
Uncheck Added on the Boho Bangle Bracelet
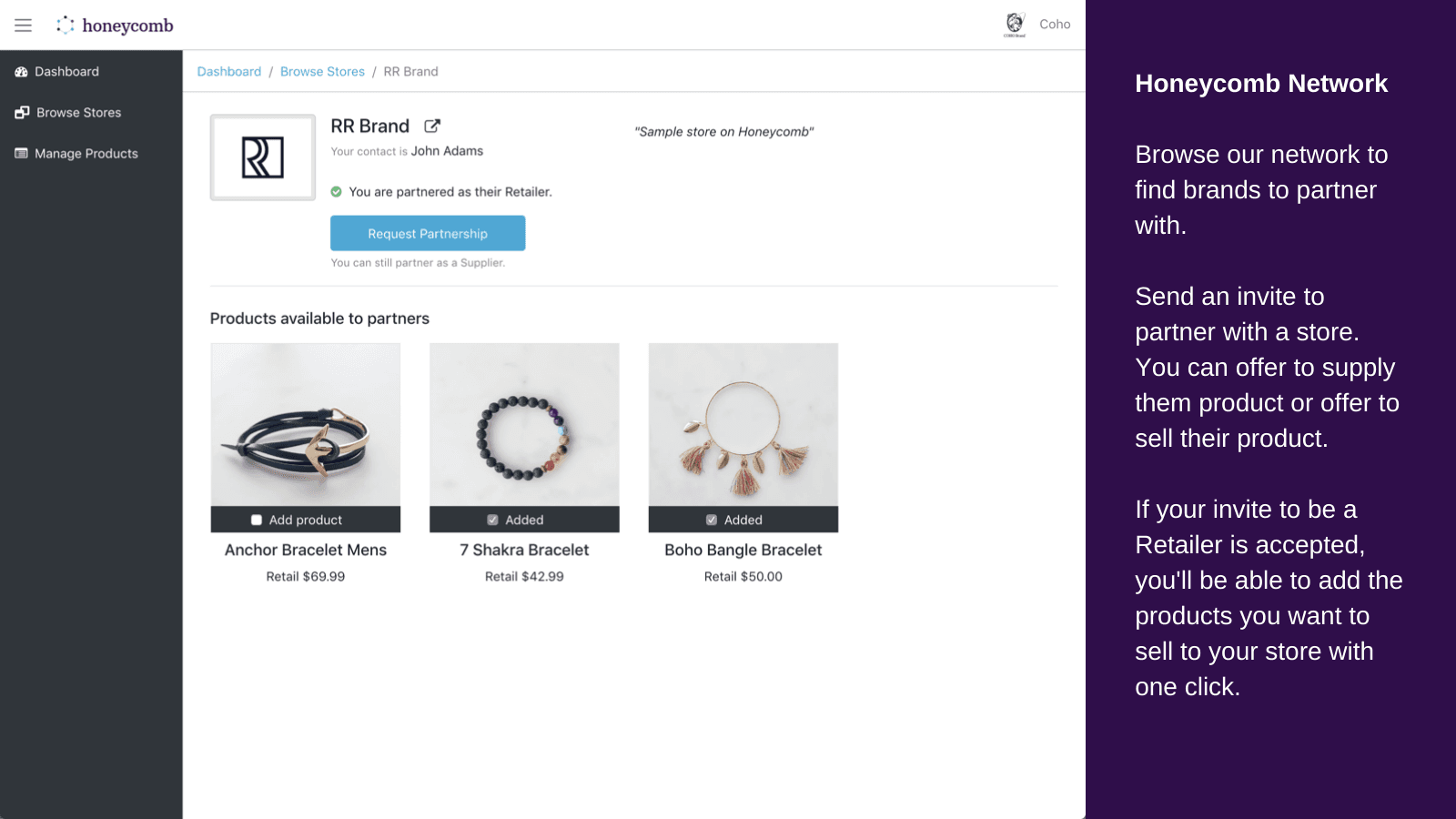click(x=711, y=519)
